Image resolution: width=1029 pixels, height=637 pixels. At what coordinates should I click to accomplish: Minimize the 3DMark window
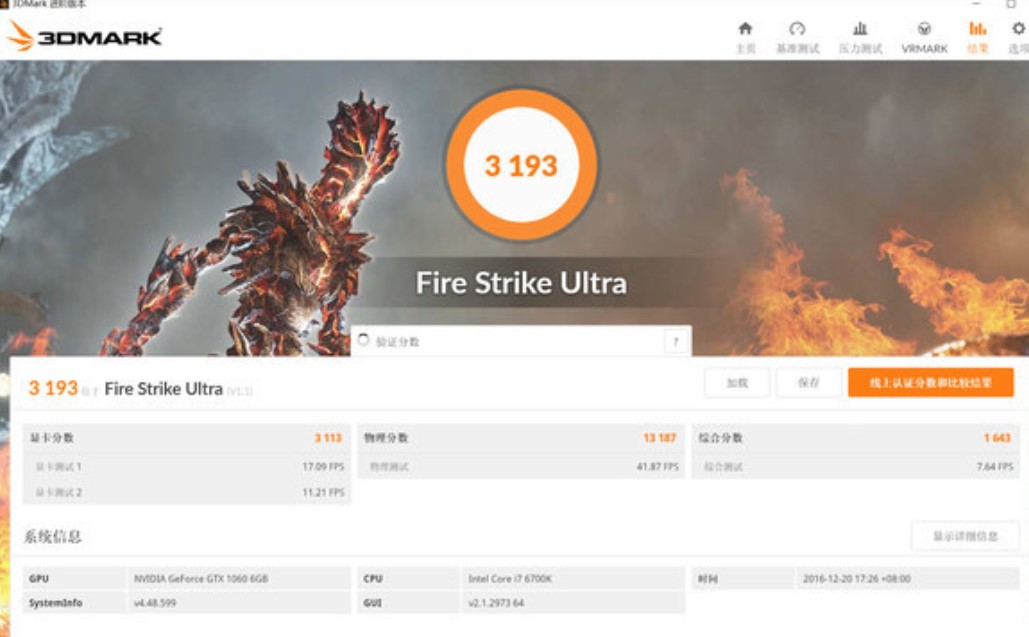click(x=976, y=4)
